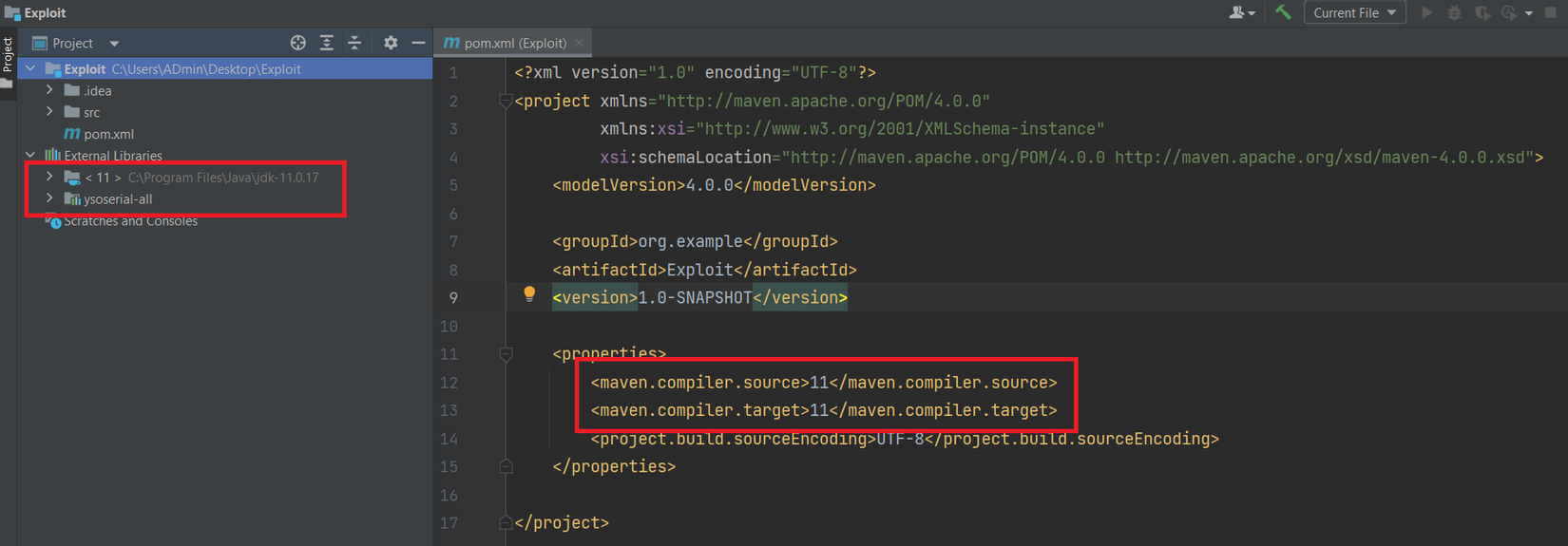
Task: Click the Collapse All icon in Project panel
Action: 354,43
